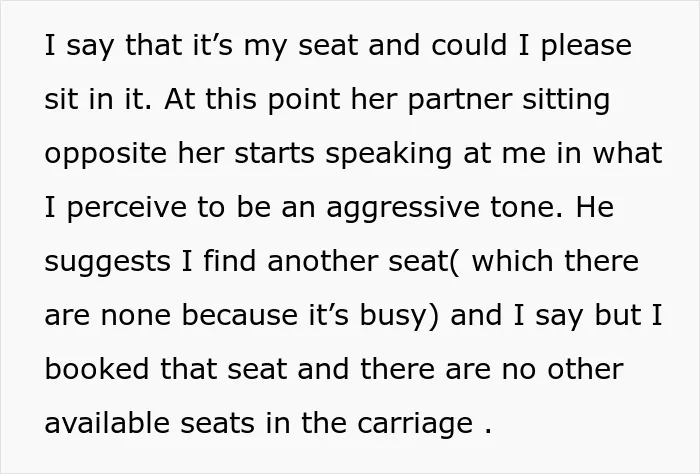Click on the word "available"
The width and height of the screenshot is (700, 474).
tap(107, 423)
